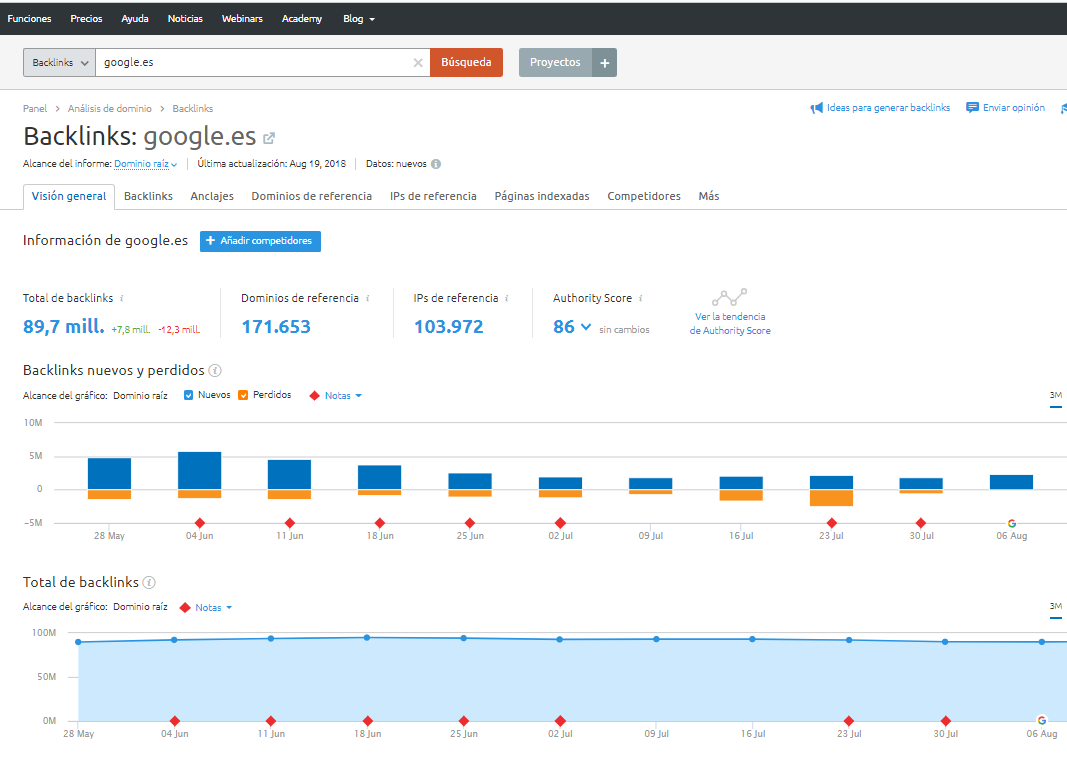Click the orange Búsqueda button
The width and height of the screenshot is (1067, 761).
(466, 63)
